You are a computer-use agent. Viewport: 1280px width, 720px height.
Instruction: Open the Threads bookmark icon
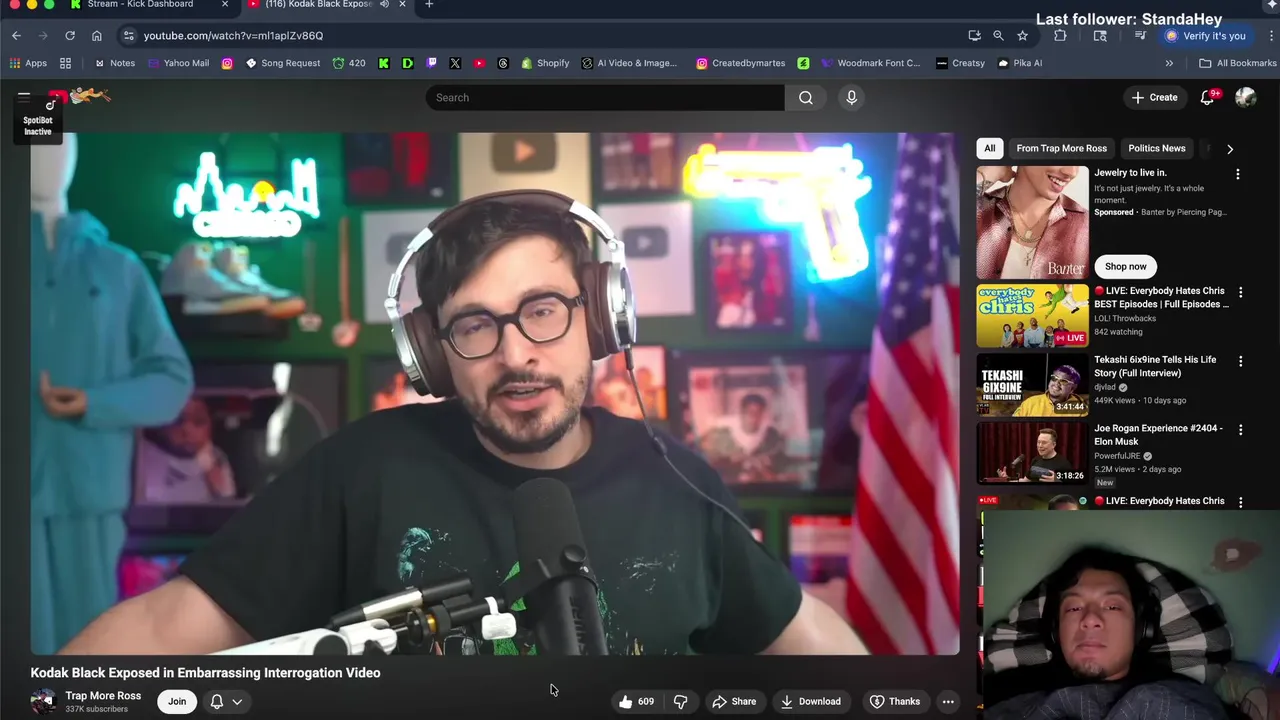pos(503,63)
